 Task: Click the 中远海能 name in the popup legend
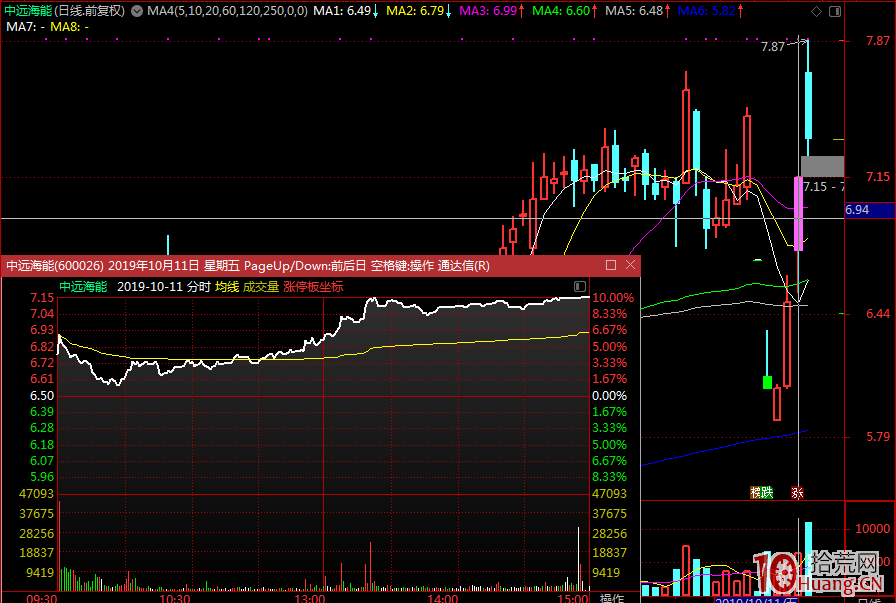(83, 287)
